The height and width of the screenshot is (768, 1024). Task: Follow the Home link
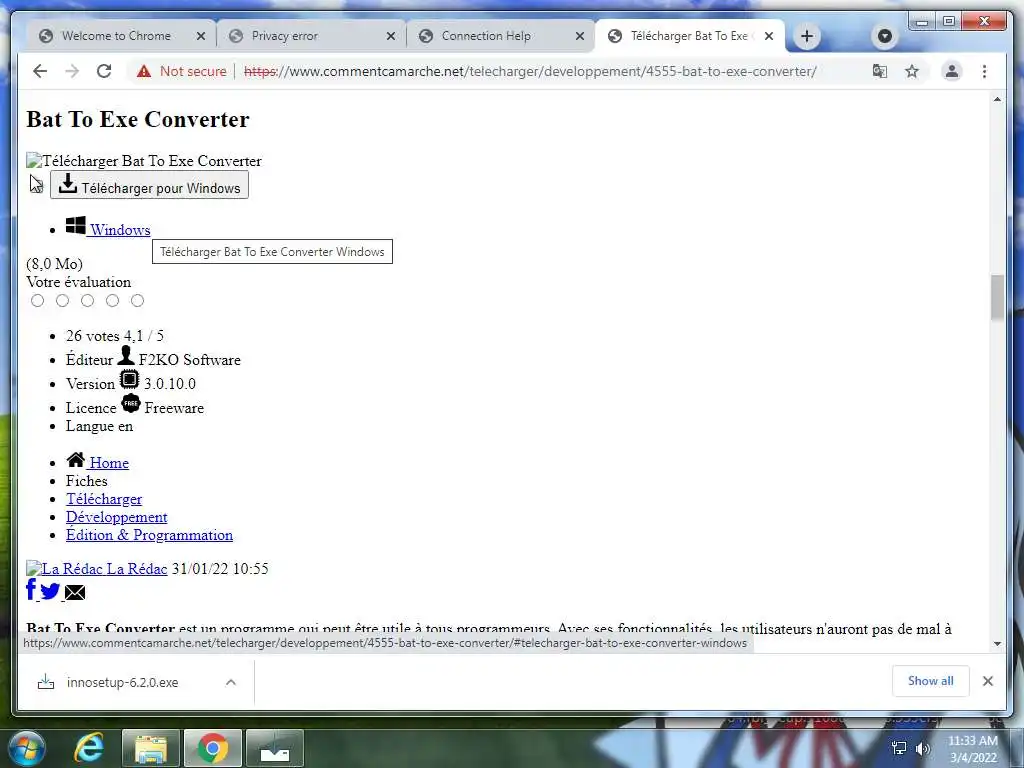coord(109,463)
